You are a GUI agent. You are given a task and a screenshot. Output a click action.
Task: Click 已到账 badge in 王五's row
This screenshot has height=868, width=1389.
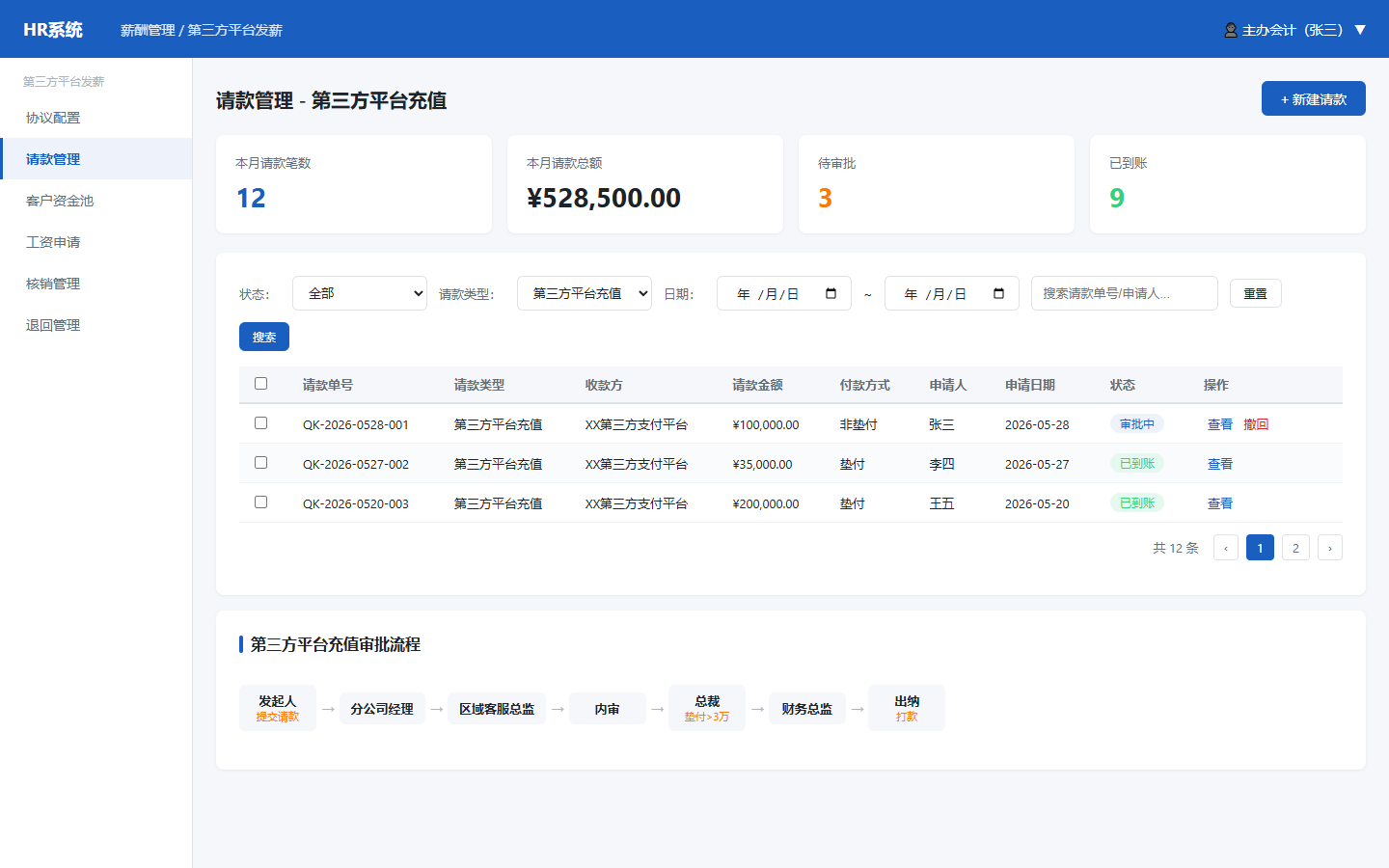[1137, 502]
